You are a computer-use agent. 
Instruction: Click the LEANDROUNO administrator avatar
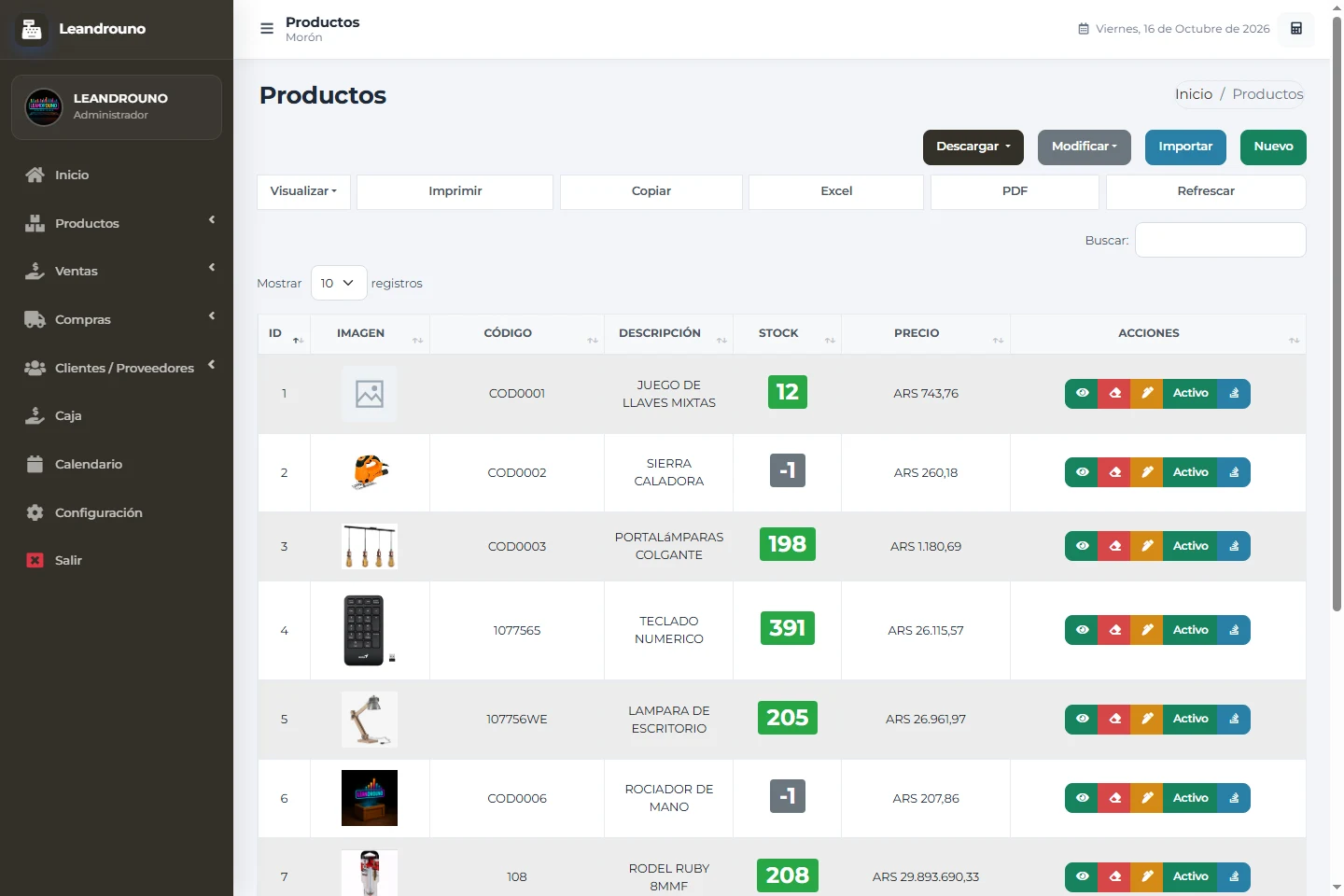pos(44,107)
